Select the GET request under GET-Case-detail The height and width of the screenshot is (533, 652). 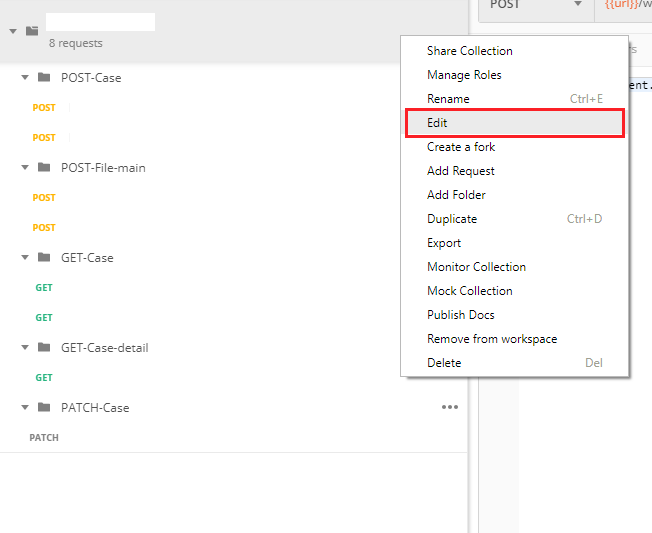pos(44,378)
